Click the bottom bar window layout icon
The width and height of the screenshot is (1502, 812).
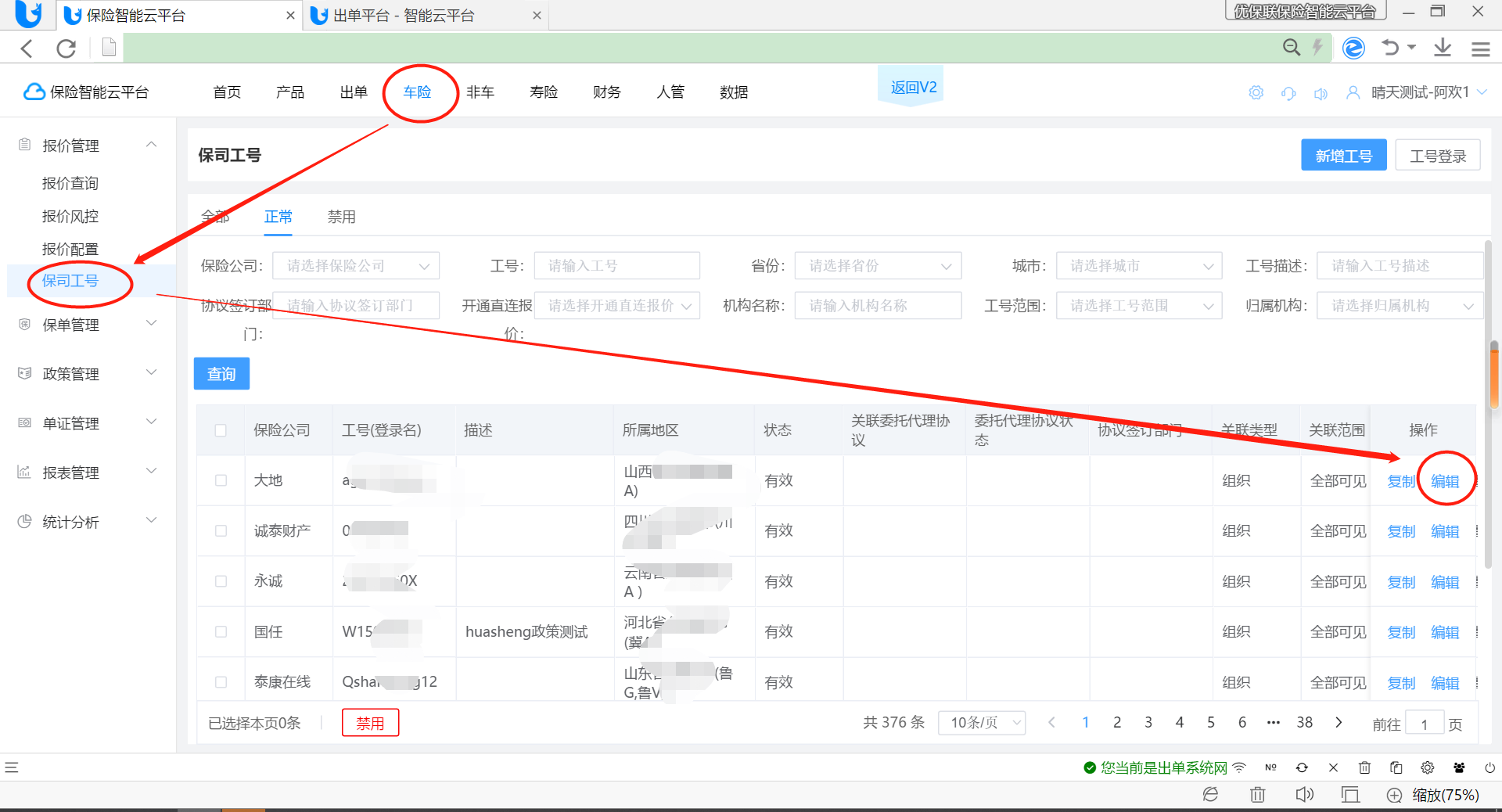pos(1349,795)
